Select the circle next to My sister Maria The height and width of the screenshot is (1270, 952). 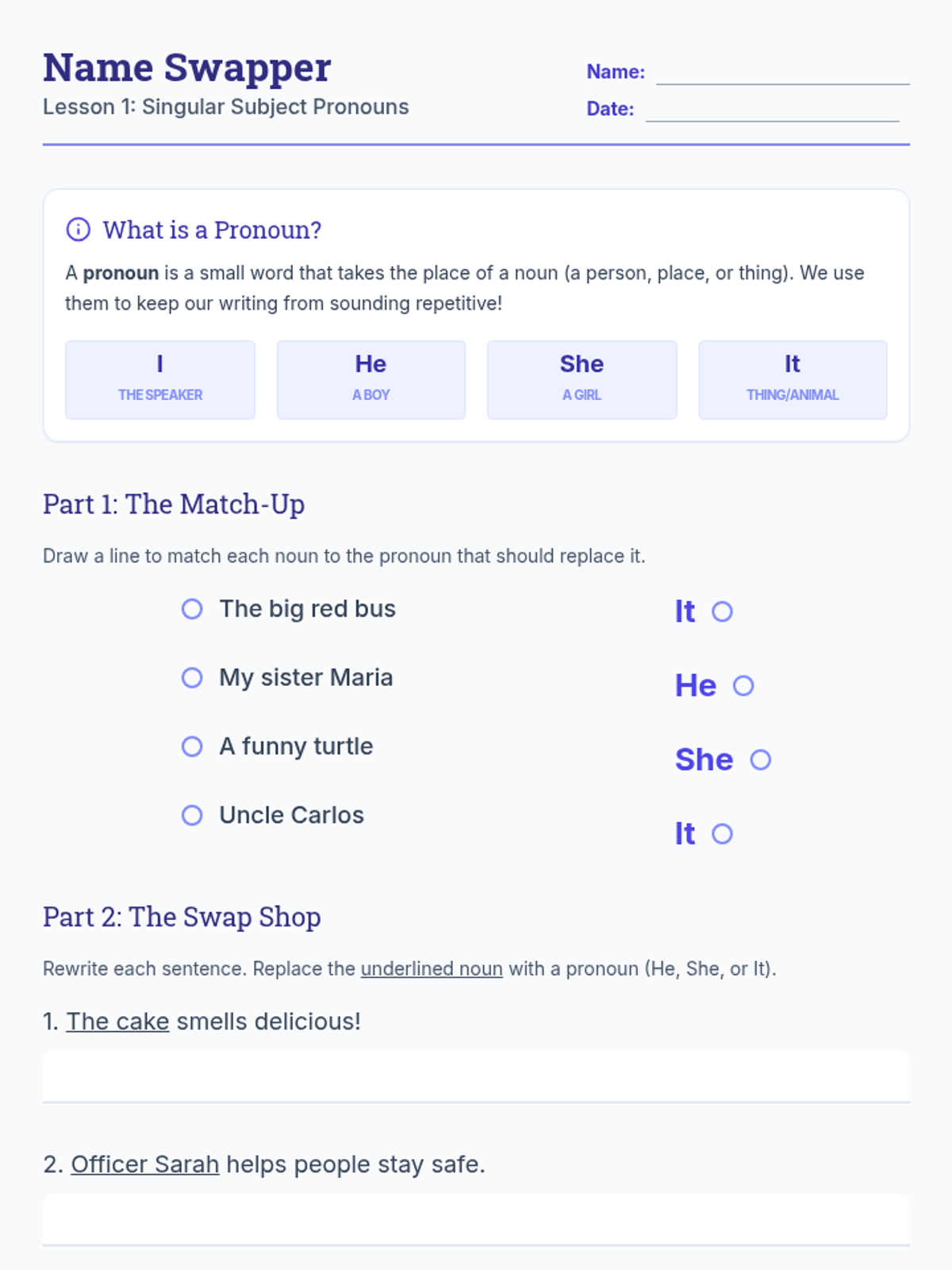192,678
